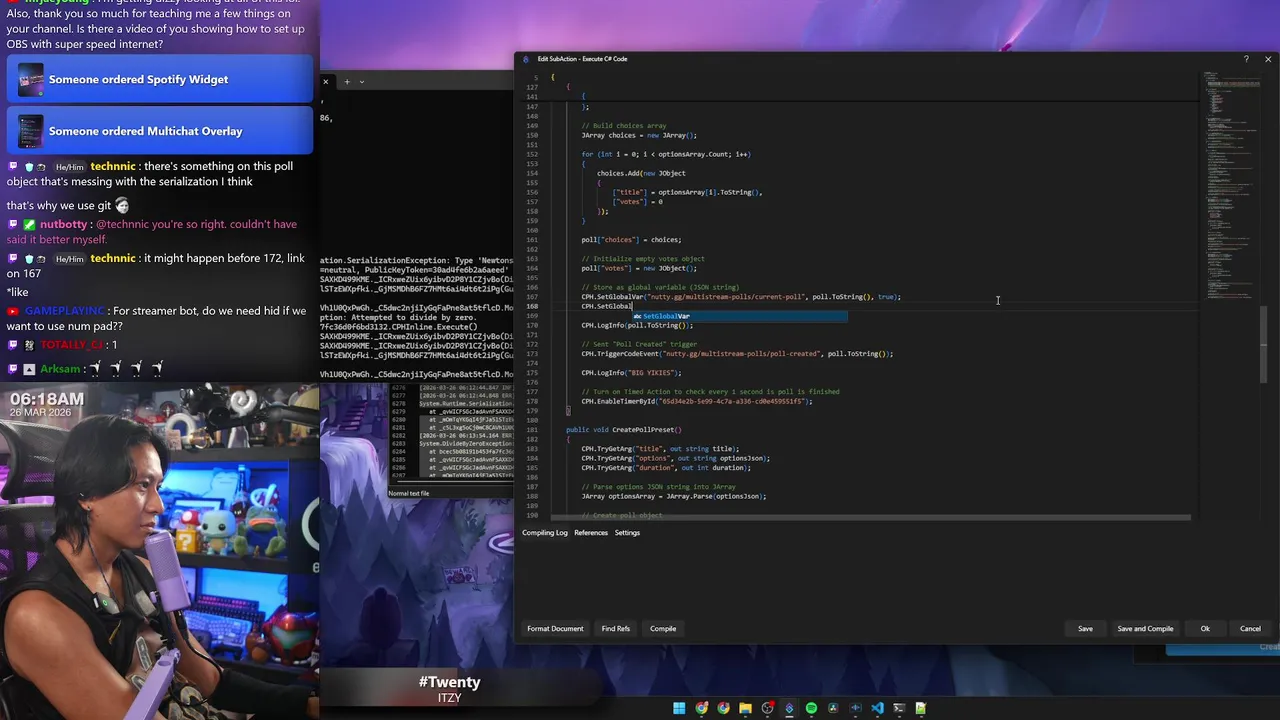The height and width of the screenshot is (720, 1280).
Task: Open Visual Studio Code from the taskbar
Action: tap(877, 708)
